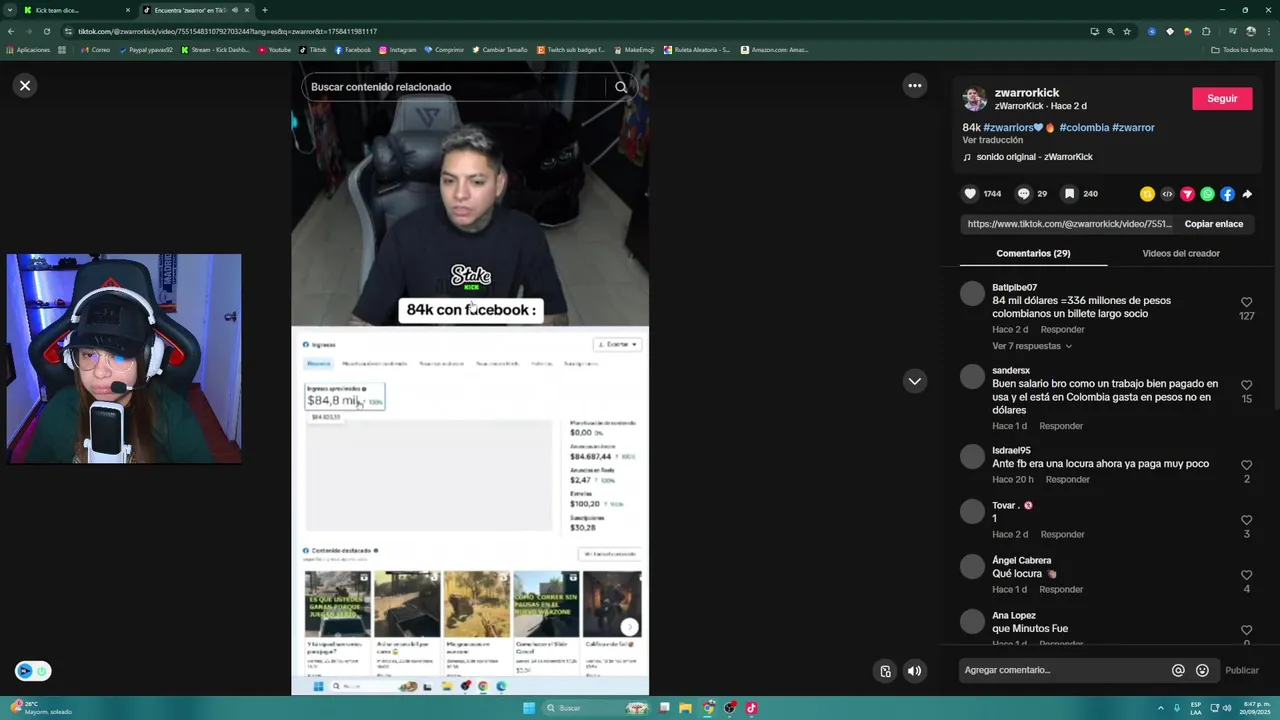
Task: Open the Instagram bookmark
Action: pos(398,50)
